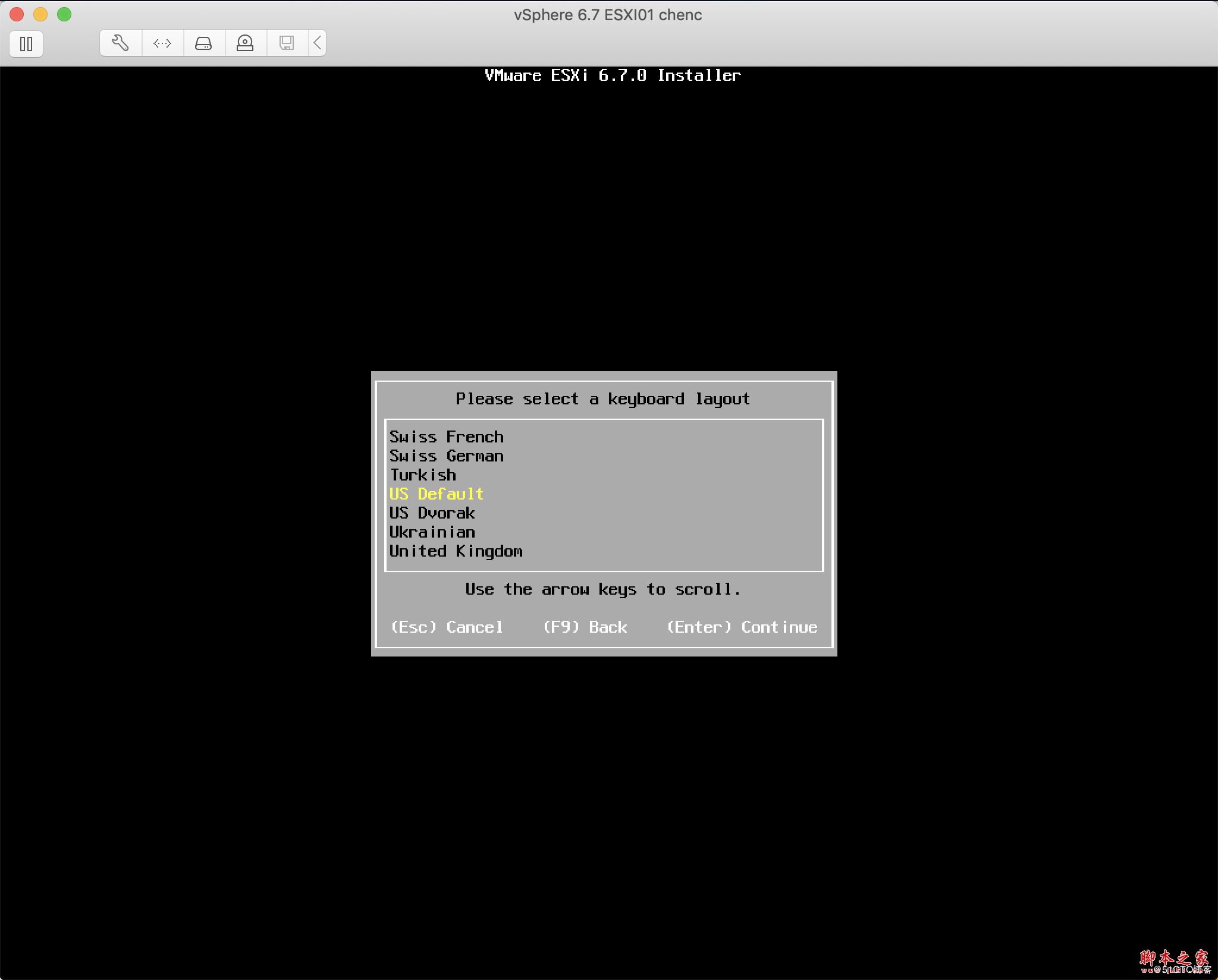Select the highlighted US Default layout
The width and height of the screenshot is (1218, 980).
(x=436, y=494)
